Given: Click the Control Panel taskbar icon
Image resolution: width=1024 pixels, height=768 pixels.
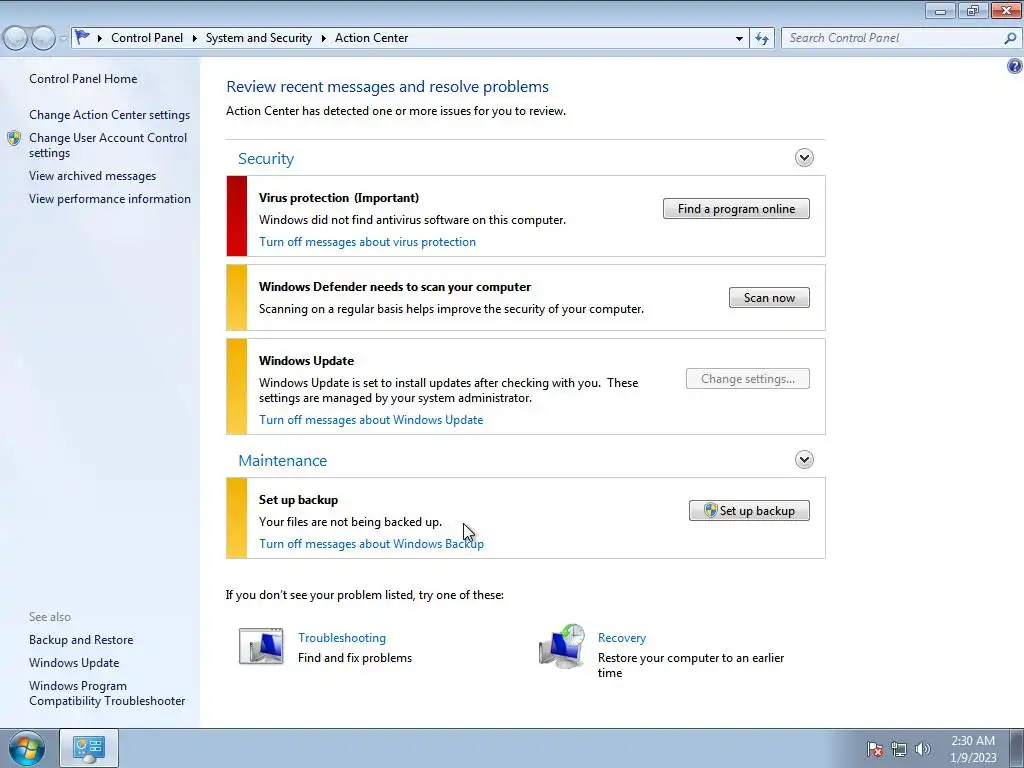Looking at the screenshot, I should [x=89, y=748].
